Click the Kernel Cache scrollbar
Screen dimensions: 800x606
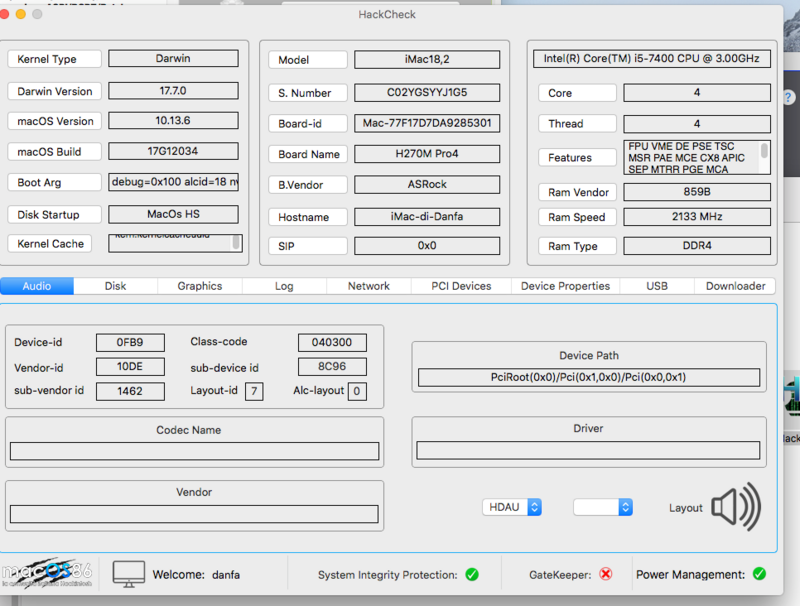pyautogui.click(x=236, y=242)
